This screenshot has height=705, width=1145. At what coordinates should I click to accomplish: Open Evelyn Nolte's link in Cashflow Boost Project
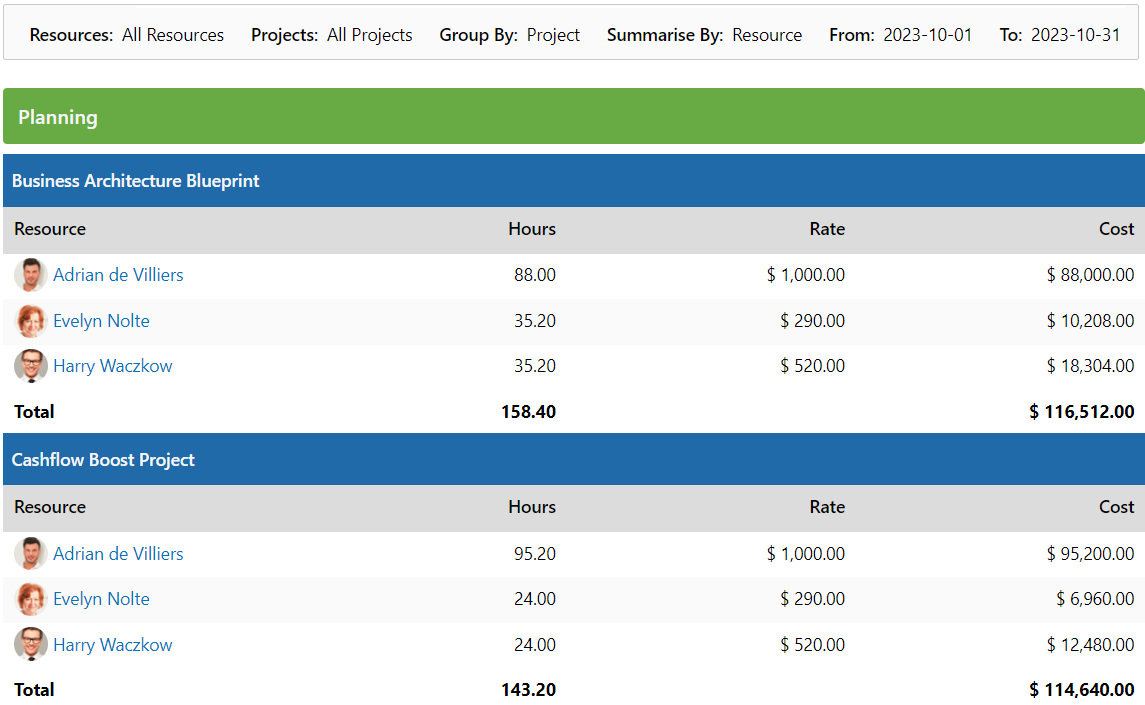tap(101, 598)
